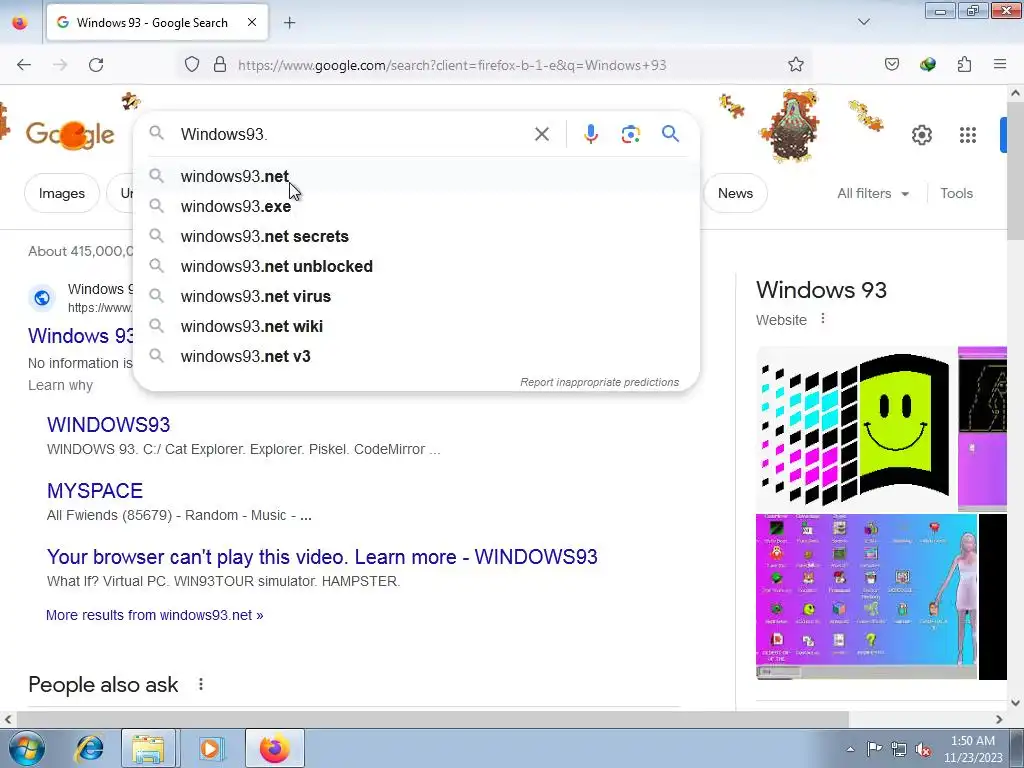Submit search using the blue magnifier
This screenshot has width=1024, height=768.
(x=670, y=135)
